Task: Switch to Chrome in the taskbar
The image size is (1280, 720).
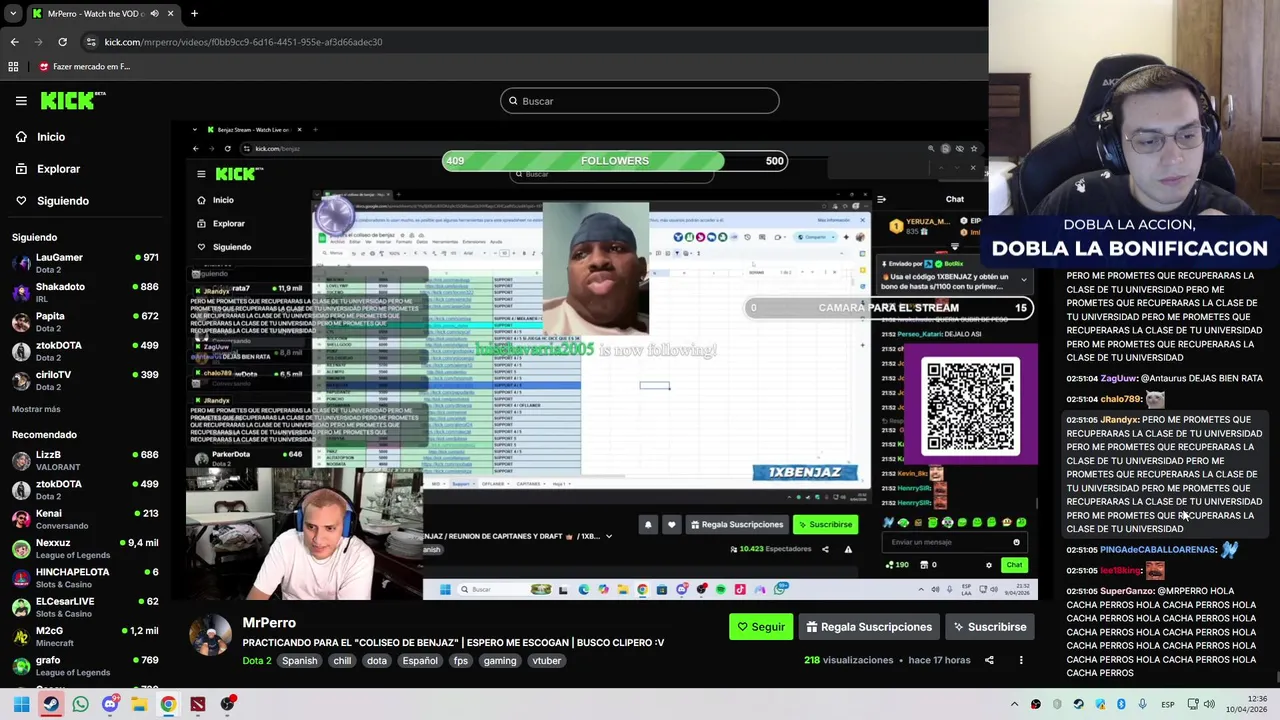Action: coord(168,704)
